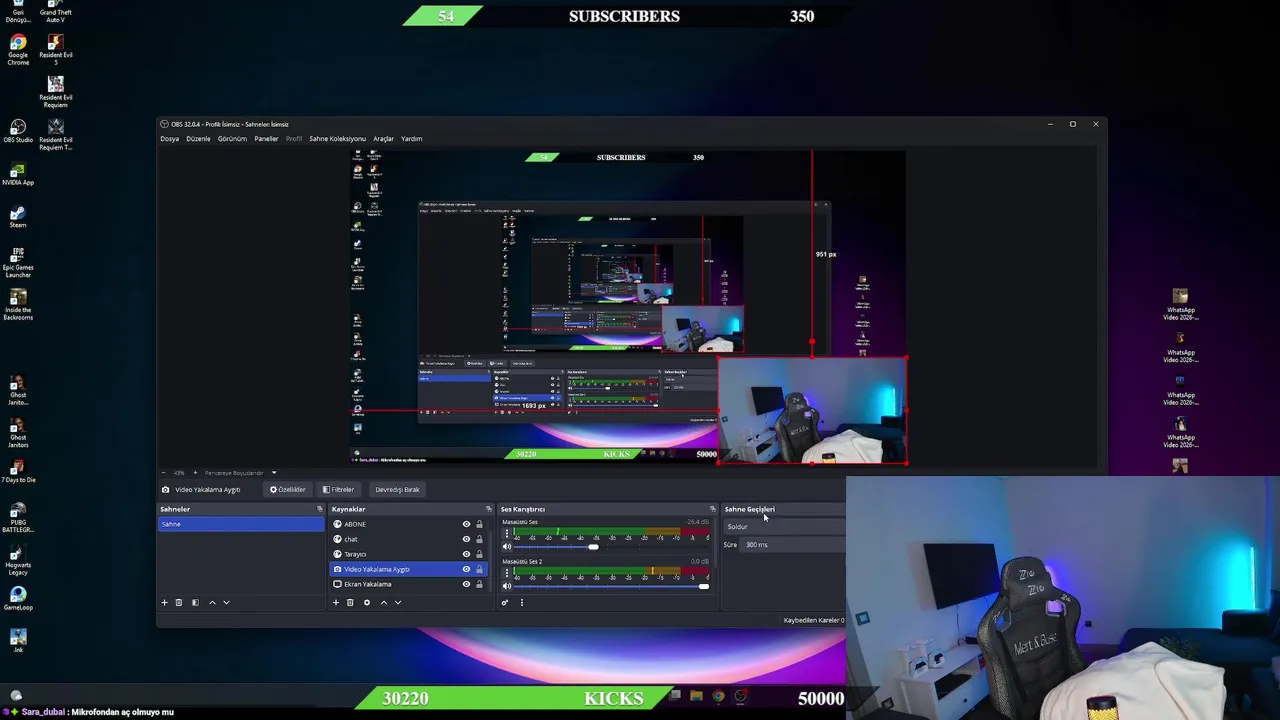Add a new source with plus icon
The width and height of the screenshot is (1280, 720).
pos(336,602)
